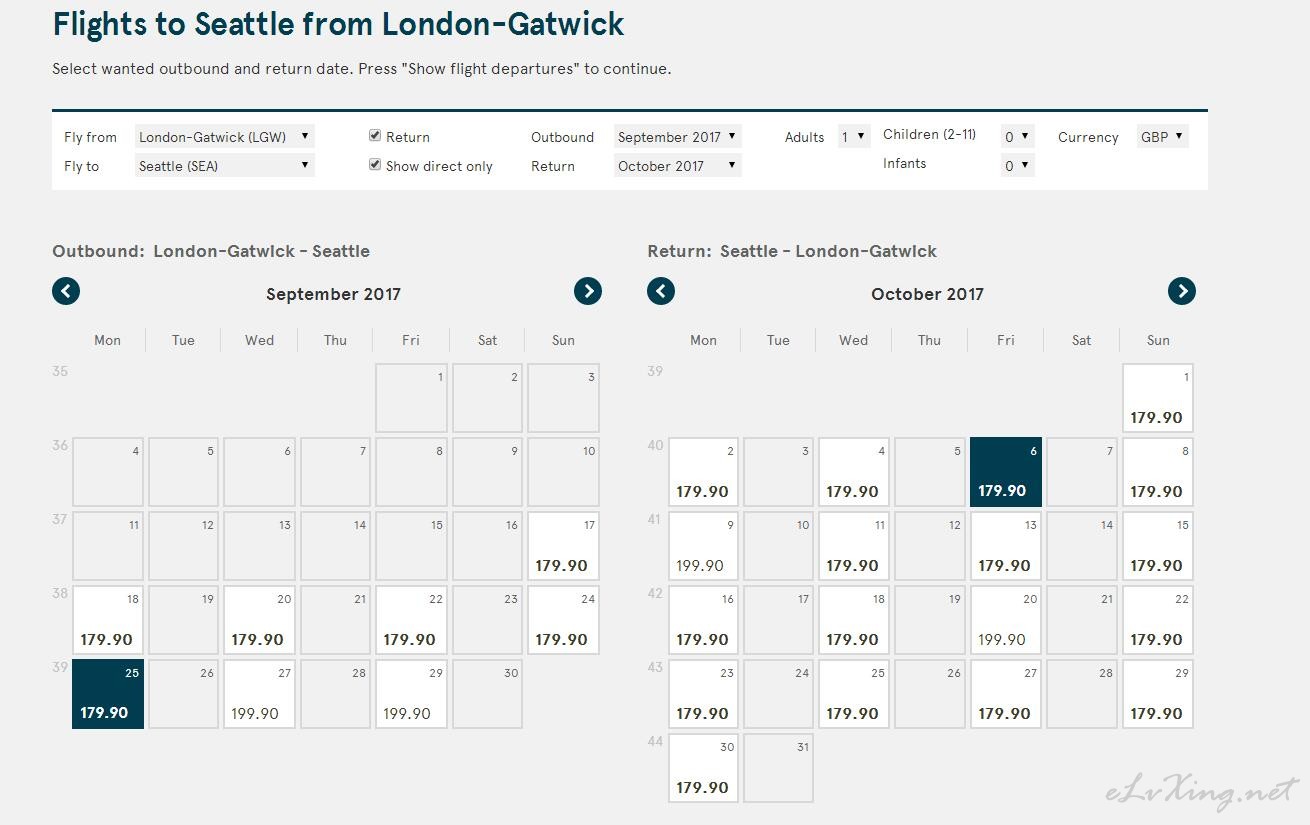1310x825 pixels.
Task: Select selected September 25 outbound date
Action: tap(108, 694)
